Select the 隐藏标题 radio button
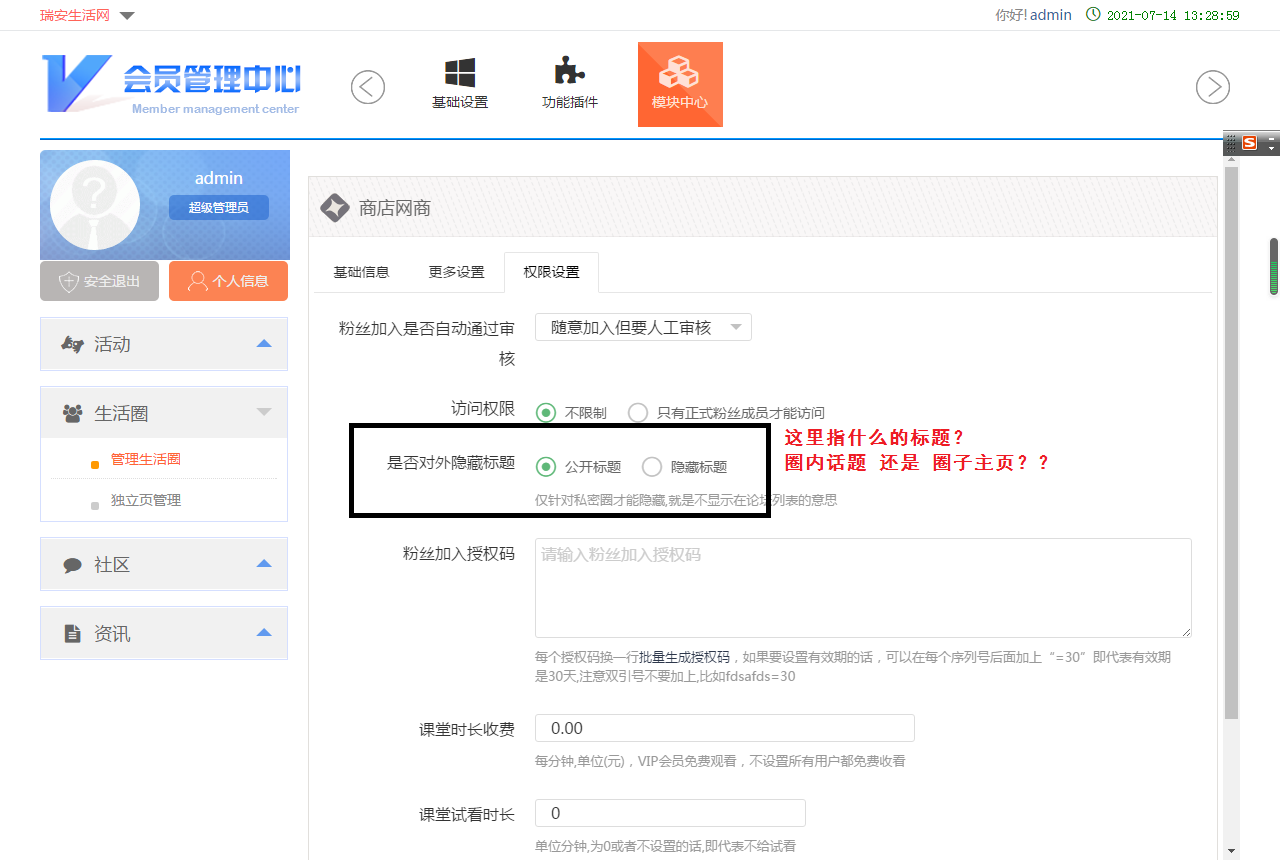 click(652, 467)
